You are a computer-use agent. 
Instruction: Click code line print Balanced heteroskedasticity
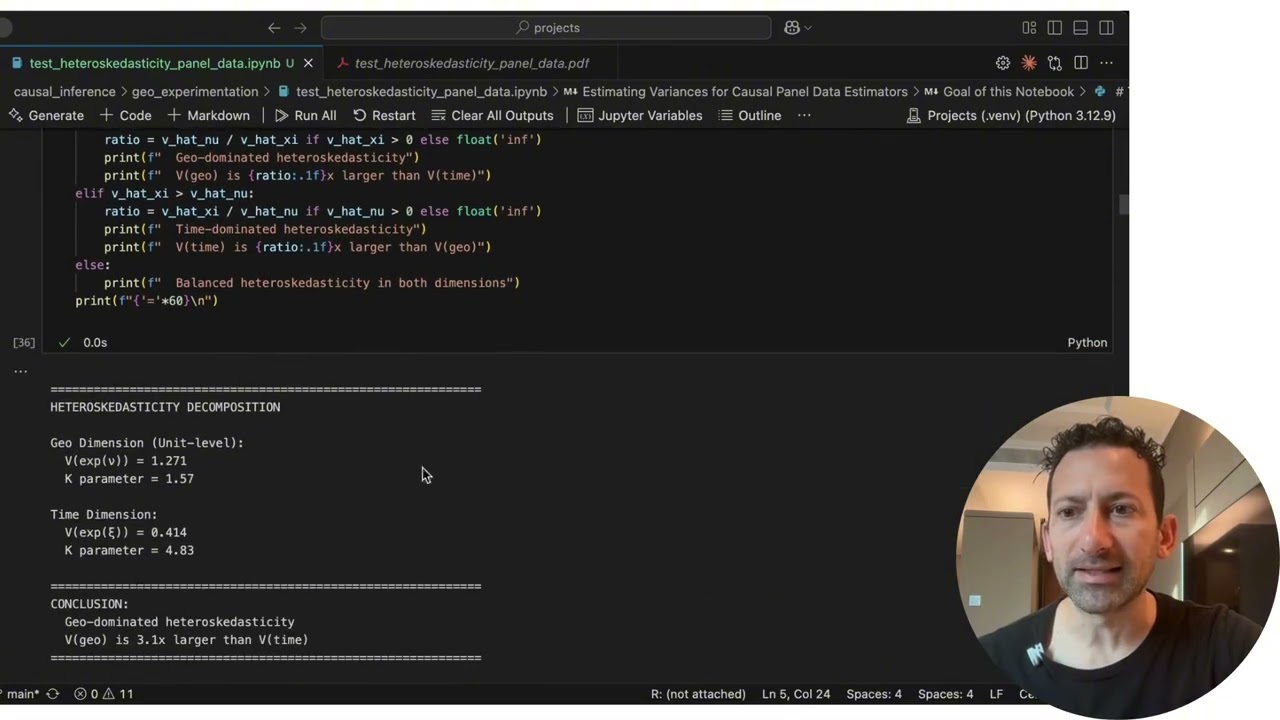[311, 283]
